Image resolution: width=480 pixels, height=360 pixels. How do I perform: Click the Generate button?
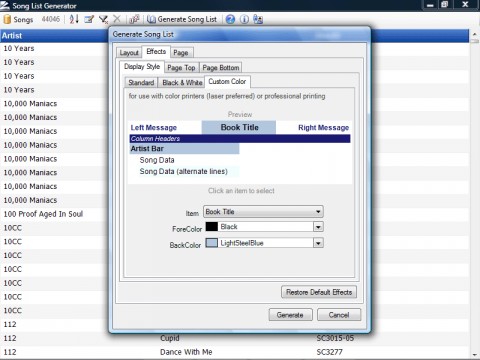point(290,315)
